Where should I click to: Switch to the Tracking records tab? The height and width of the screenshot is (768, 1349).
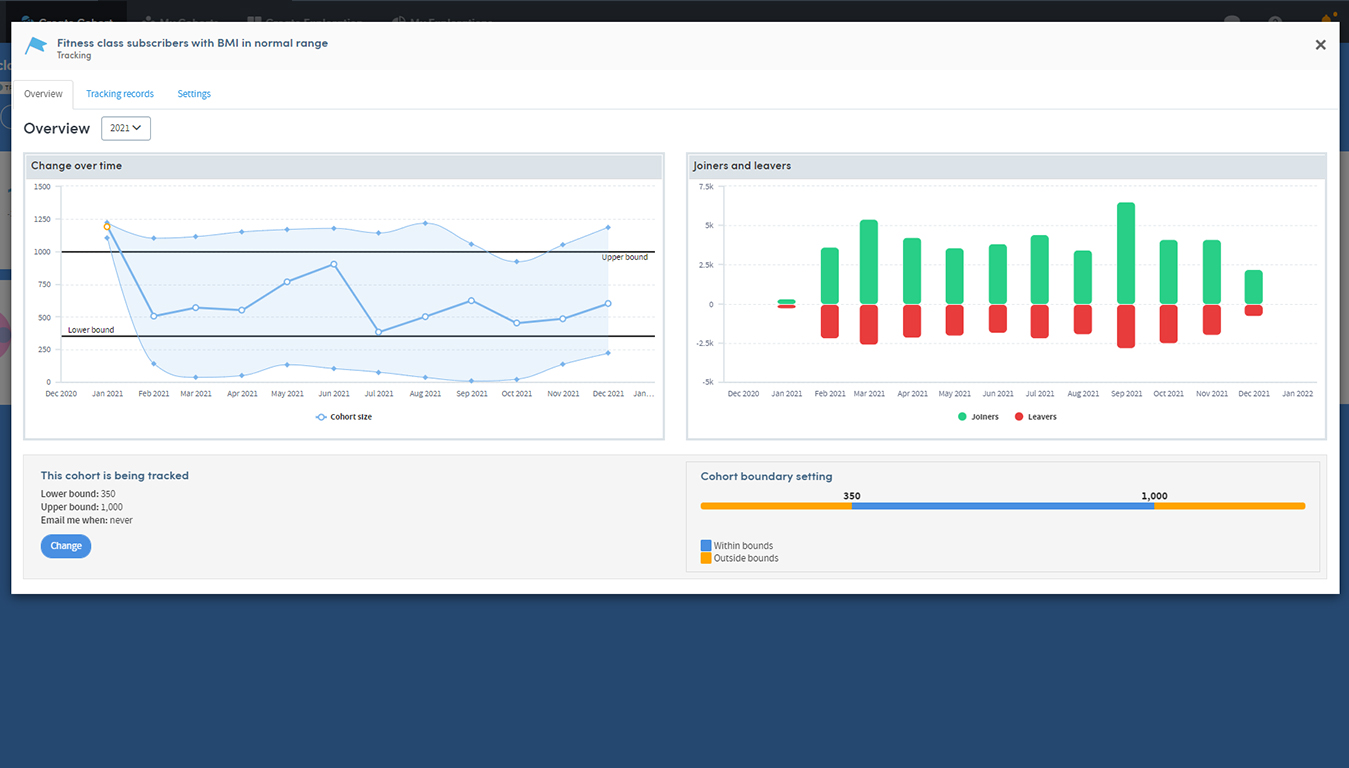(x=120, y=94)
